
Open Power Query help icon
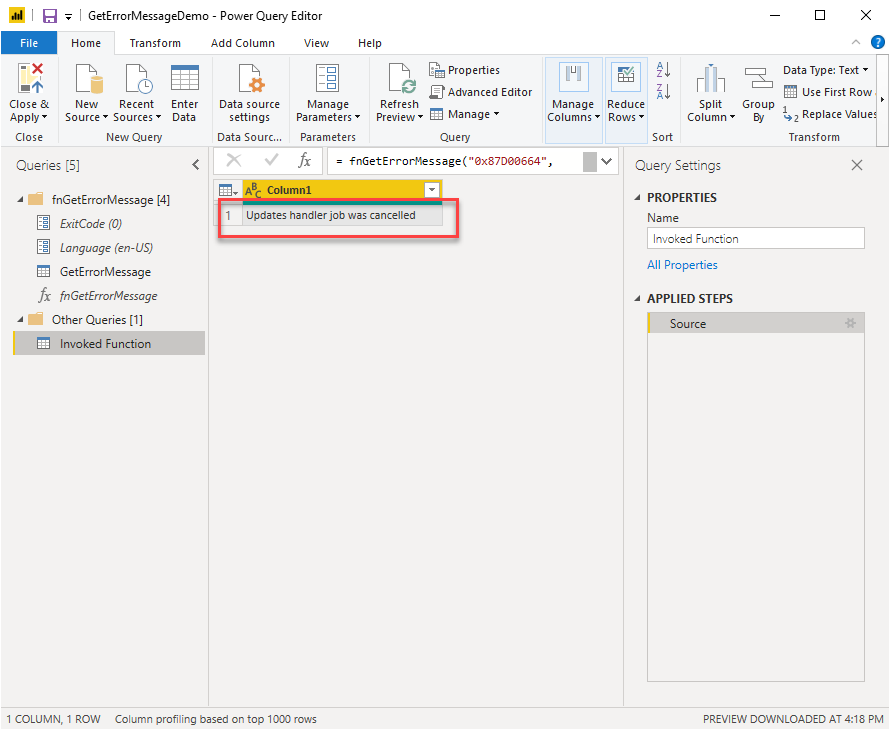[878, 42]
